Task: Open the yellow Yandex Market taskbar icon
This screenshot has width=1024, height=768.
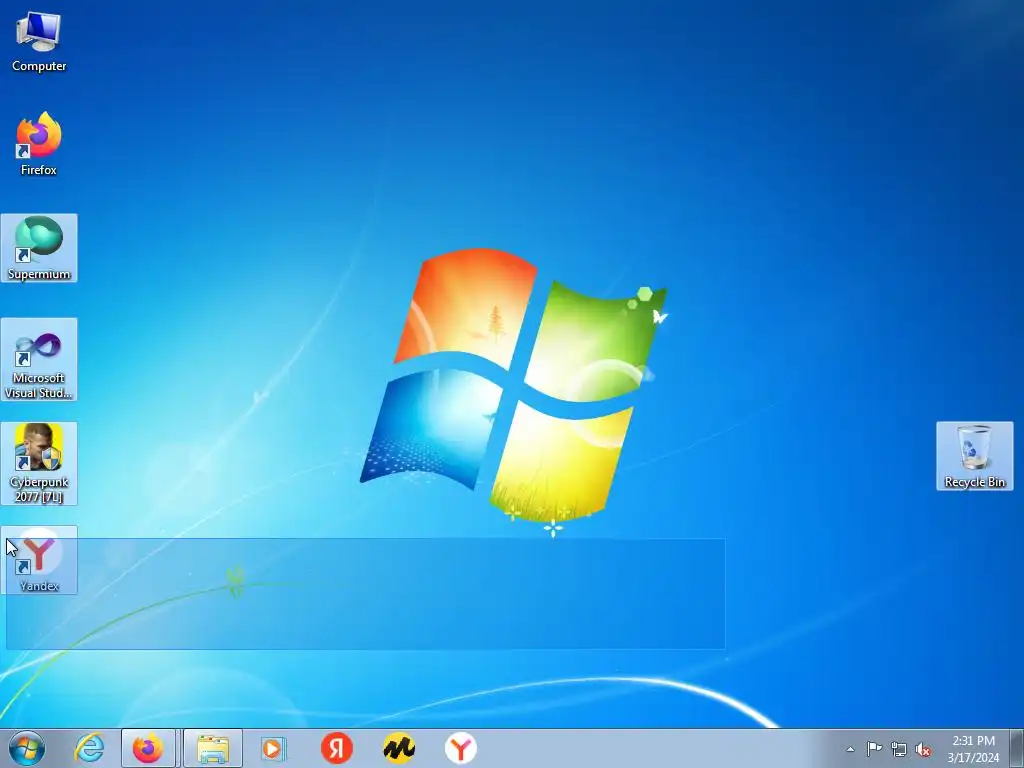Action: click(399, 748)
